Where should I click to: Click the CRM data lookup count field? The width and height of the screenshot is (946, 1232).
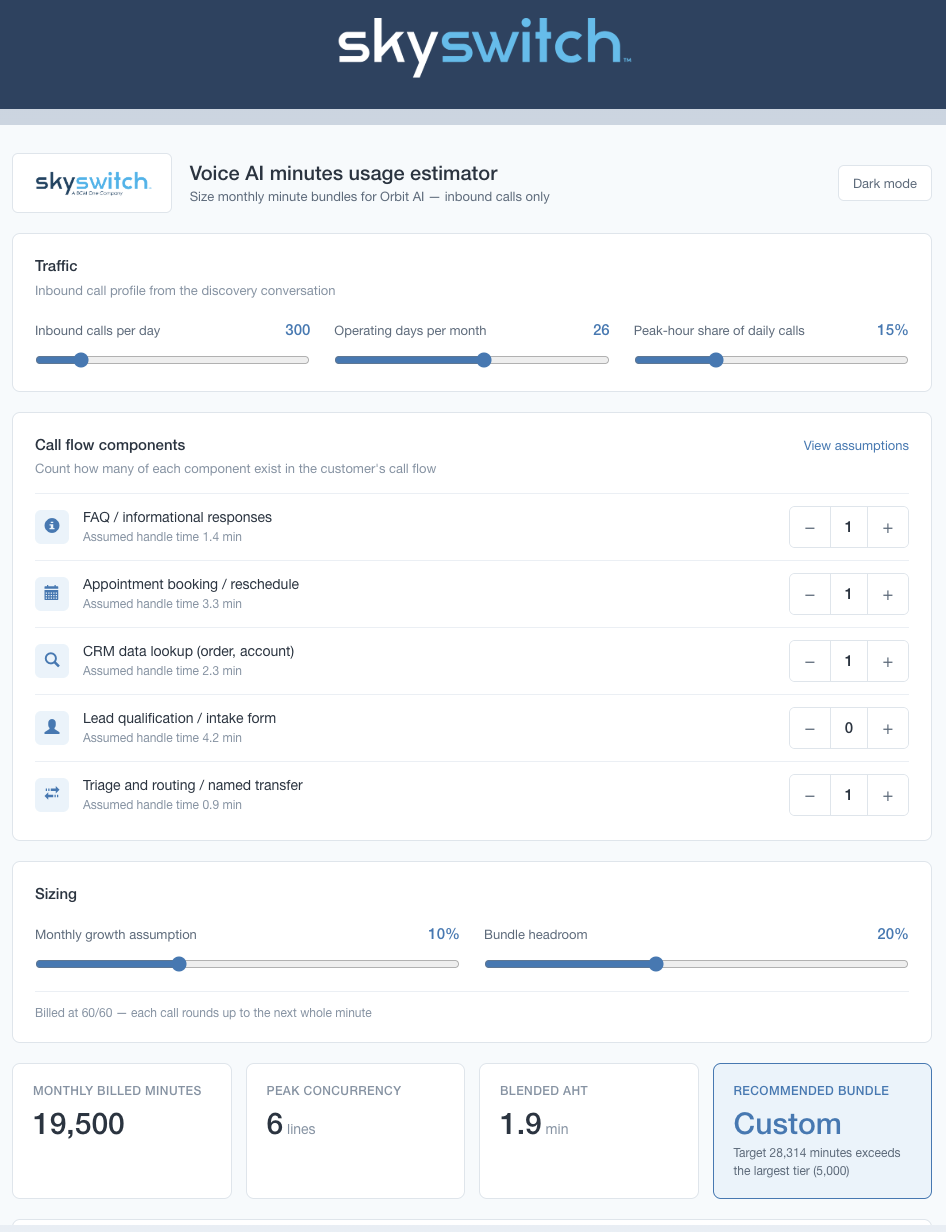point(849,661)
